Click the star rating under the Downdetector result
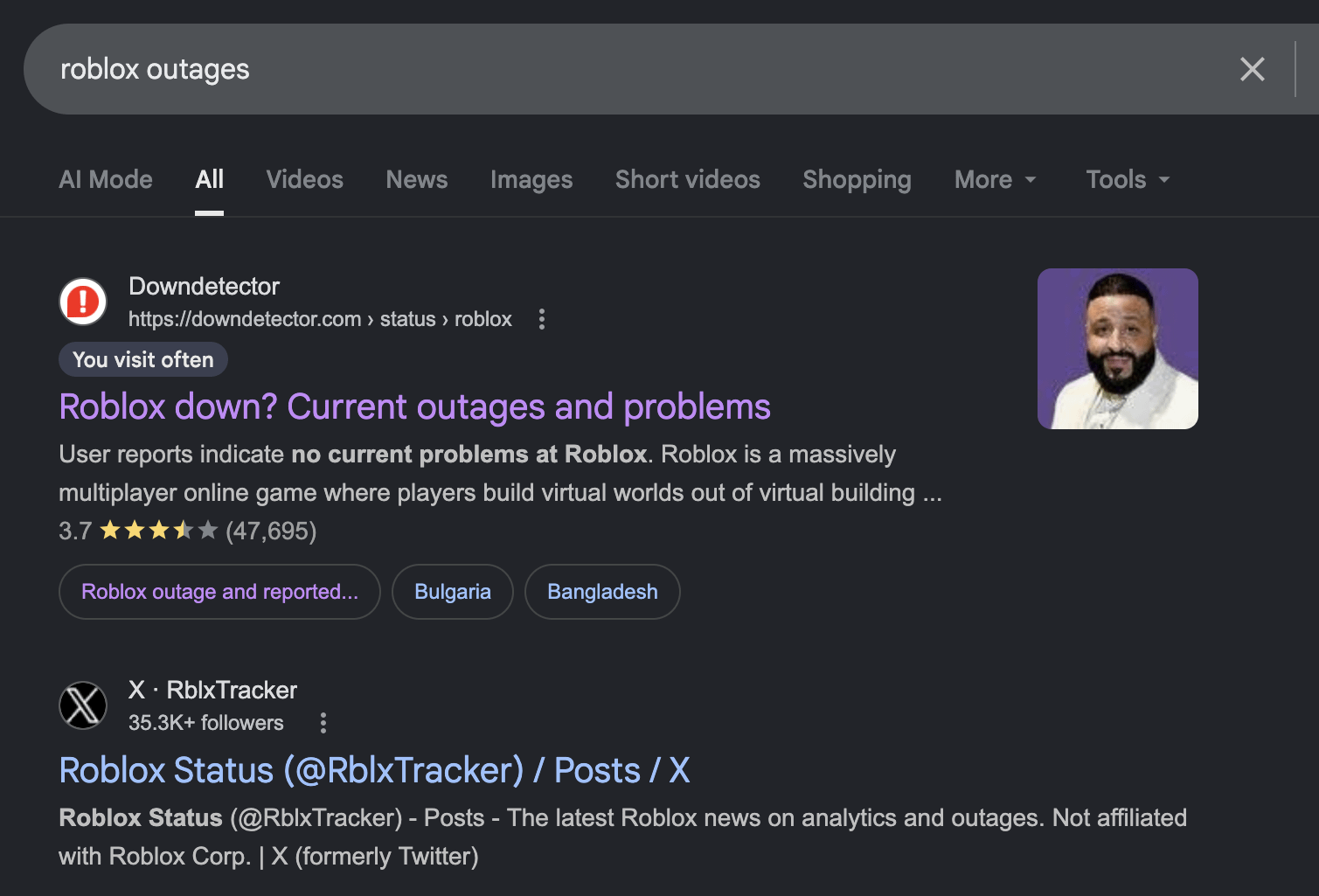Viewport: 1319px width, 896px height. [x=158, y=531]
